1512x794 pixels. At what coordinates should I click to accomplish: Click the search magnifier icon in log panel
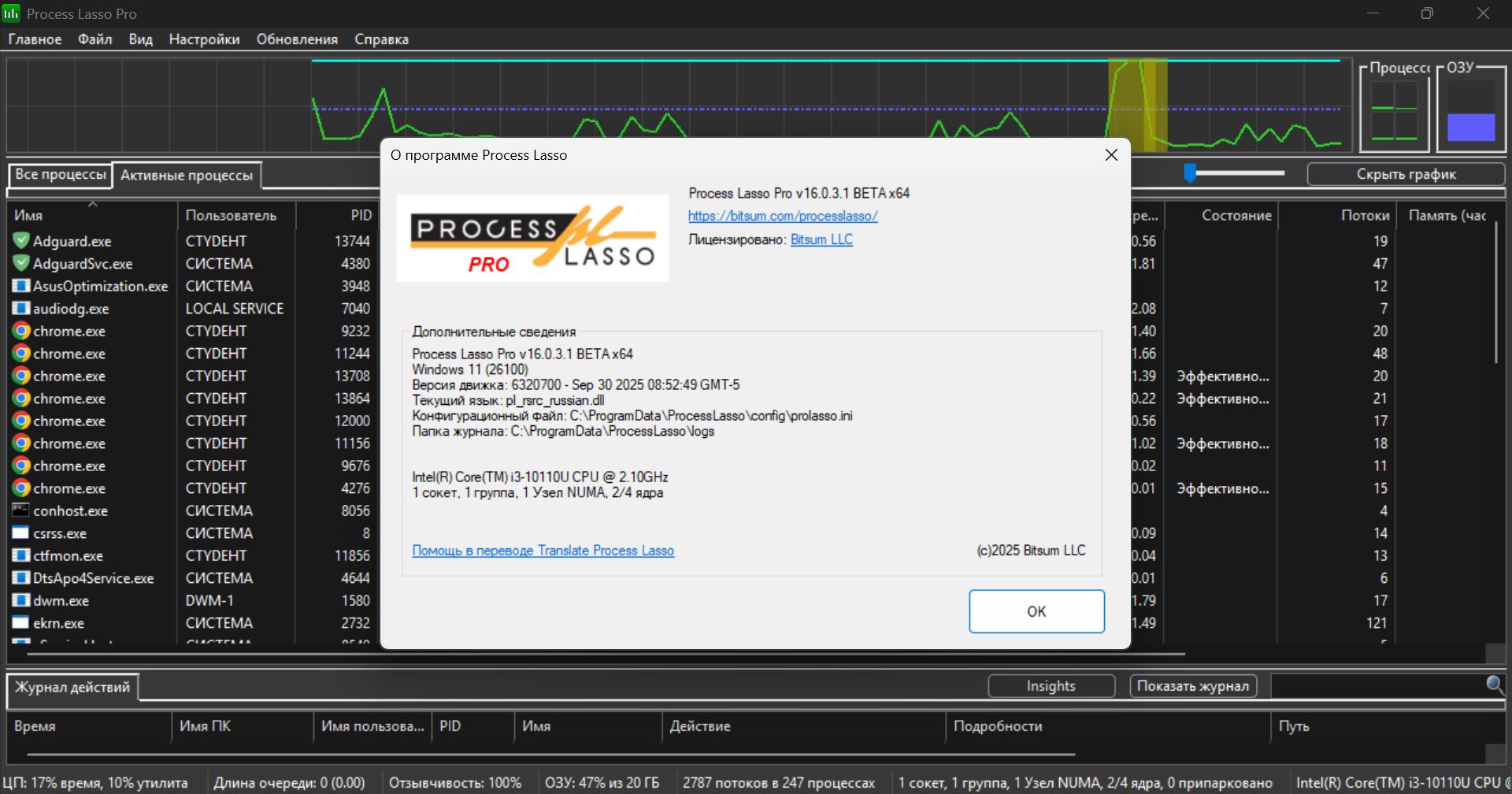(x=1494, y=685)
